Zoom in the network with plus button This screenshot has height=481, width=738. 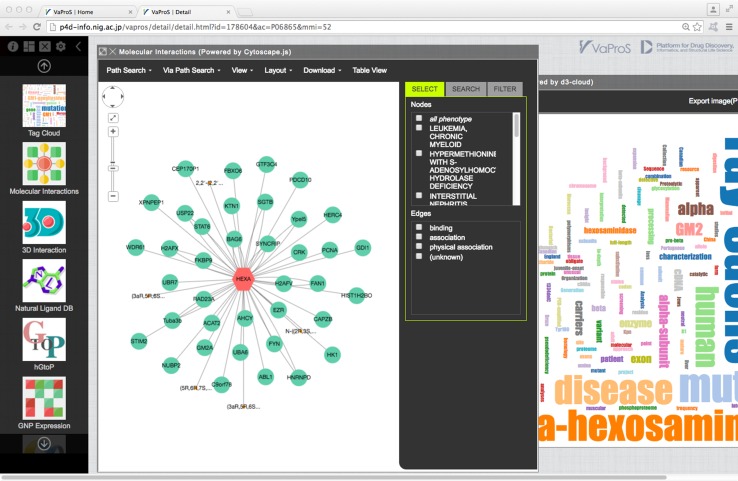coord(113,132)
